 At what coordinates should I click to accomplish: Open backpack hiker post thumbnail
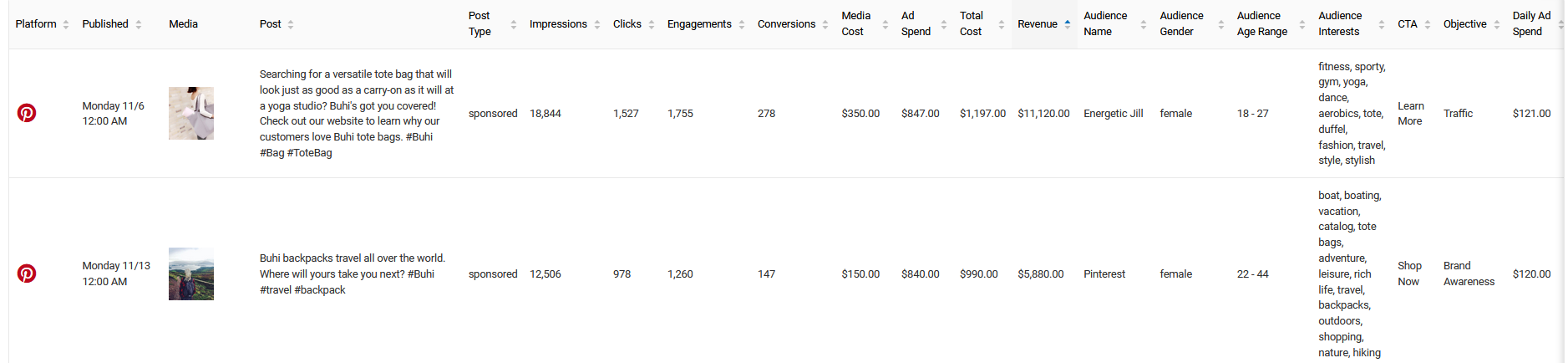click(191, 274)
